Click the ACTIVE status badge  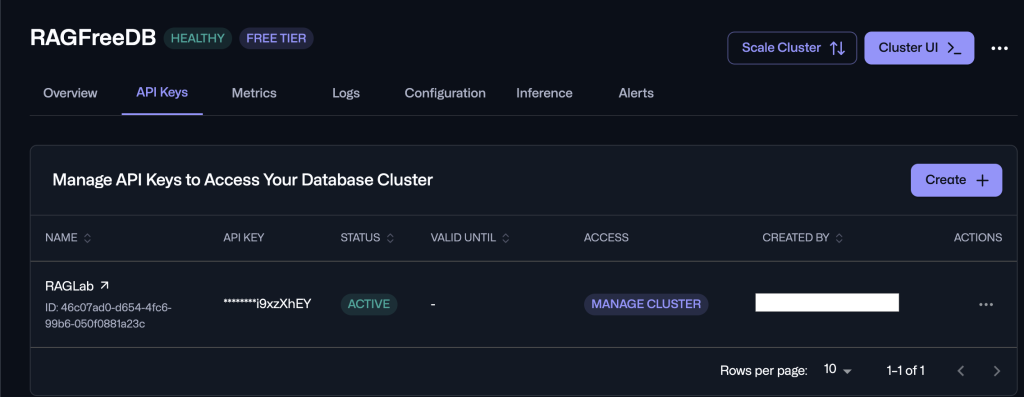[x=369, y=304]
